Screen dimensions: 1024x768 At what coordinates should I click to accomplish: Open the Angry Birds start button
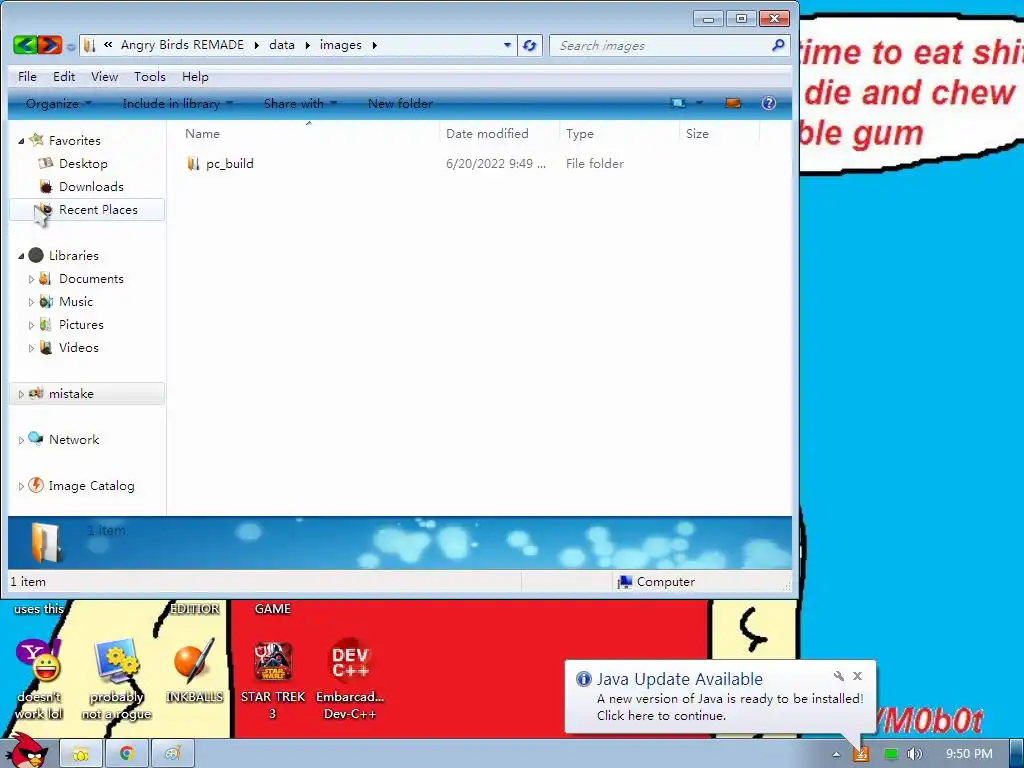click(x=26, y=751)
